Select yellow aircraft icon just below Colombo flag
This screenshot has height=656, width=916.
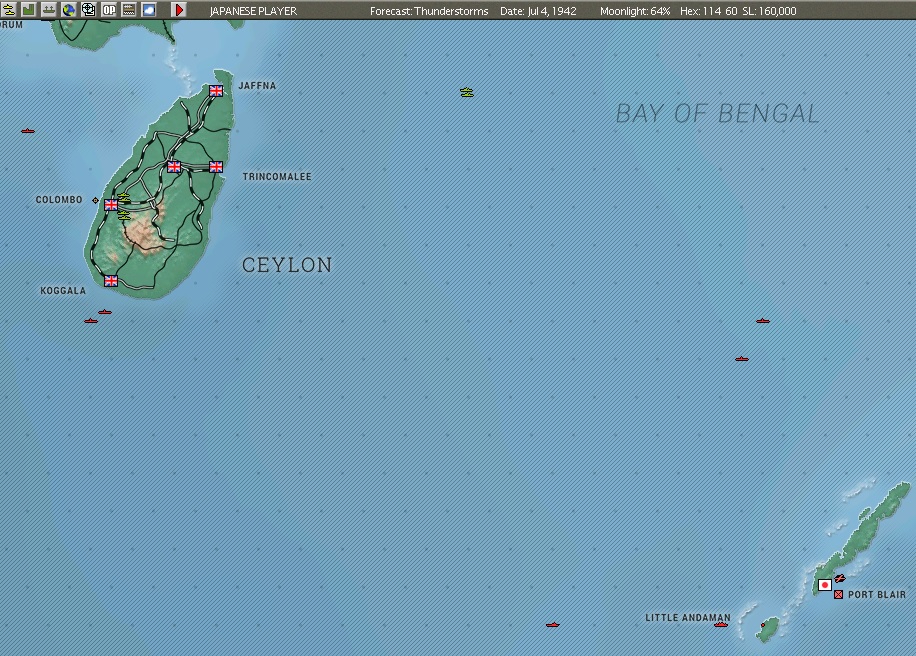click(x=123, y=215)
